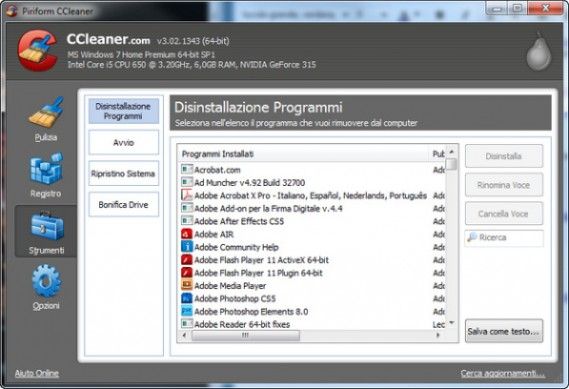Click the Flash Player 11 ActiveX icon
The height and width of the screenshot is (389, 569).
[187, 259]
